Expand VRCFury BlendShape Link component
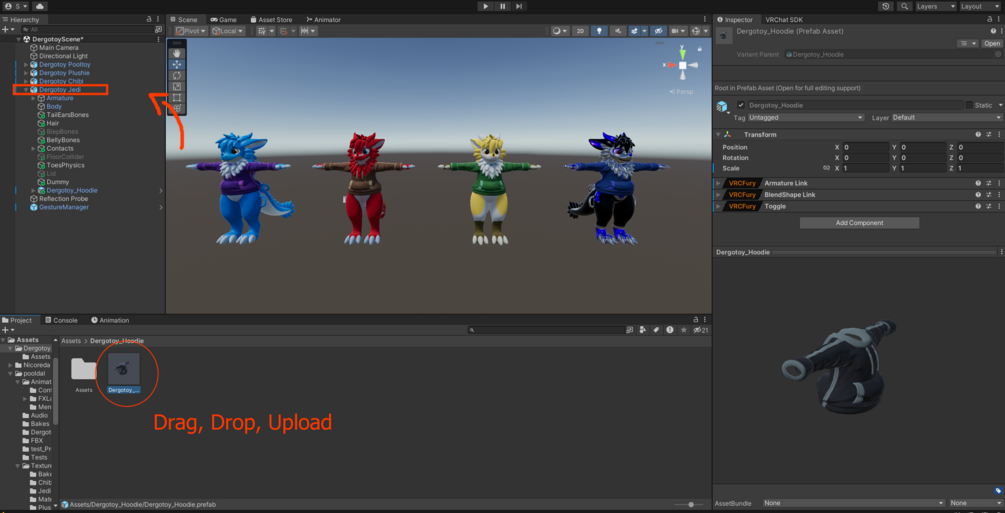 718,194
